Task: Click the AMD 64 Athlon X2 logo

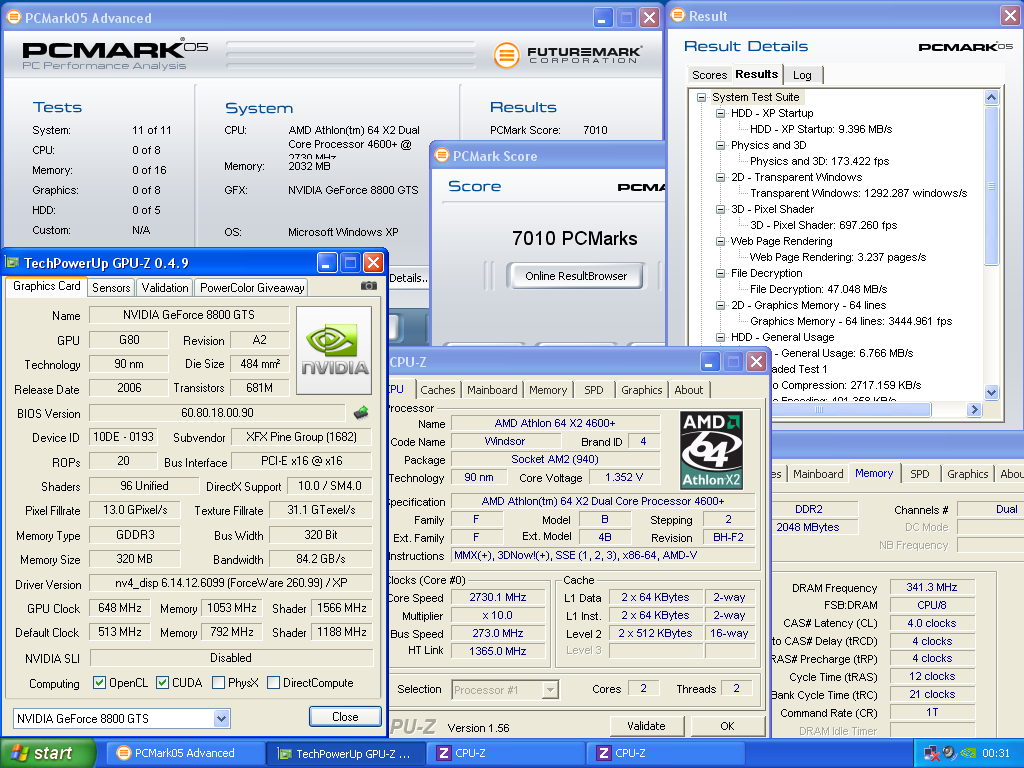Action: (x=711, y=450)
